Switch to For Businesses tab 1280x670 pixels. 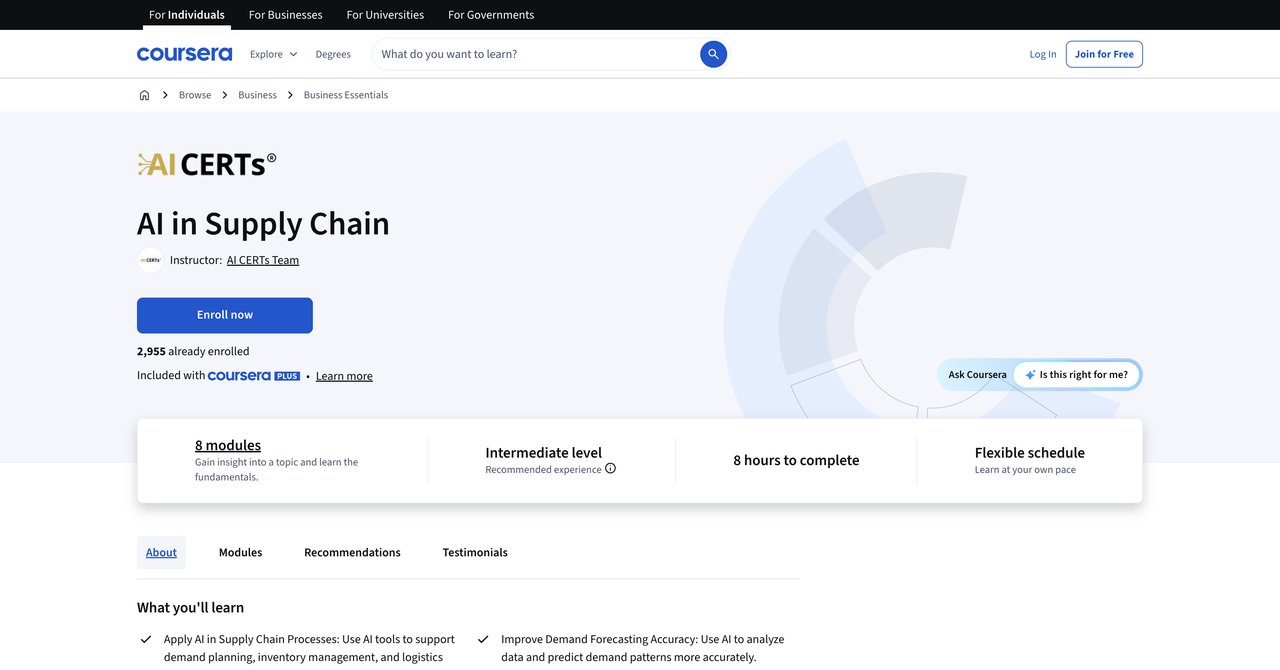click(285, 15)
